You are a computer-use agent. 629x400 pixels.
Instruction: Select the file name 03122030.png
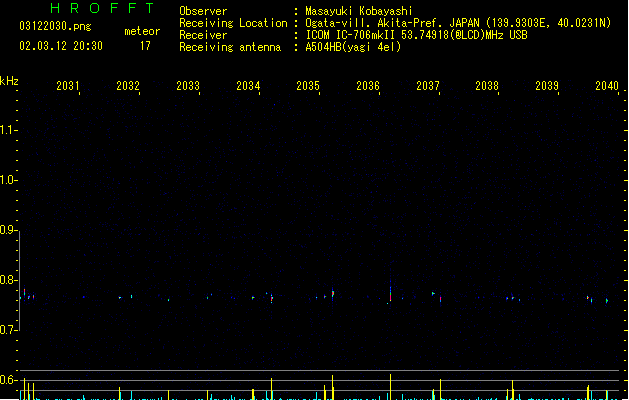pos(55,26)
